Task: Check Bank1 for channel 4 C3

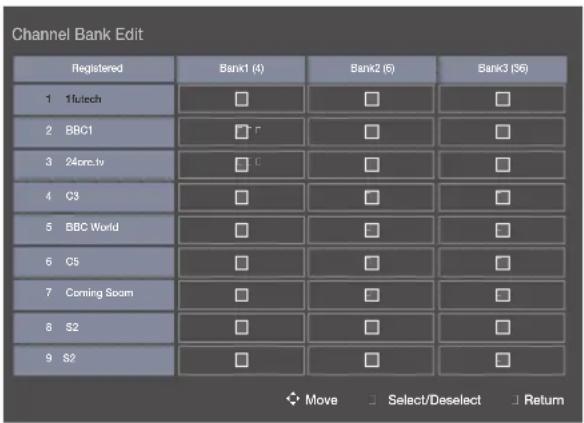Action: (242, 197)
